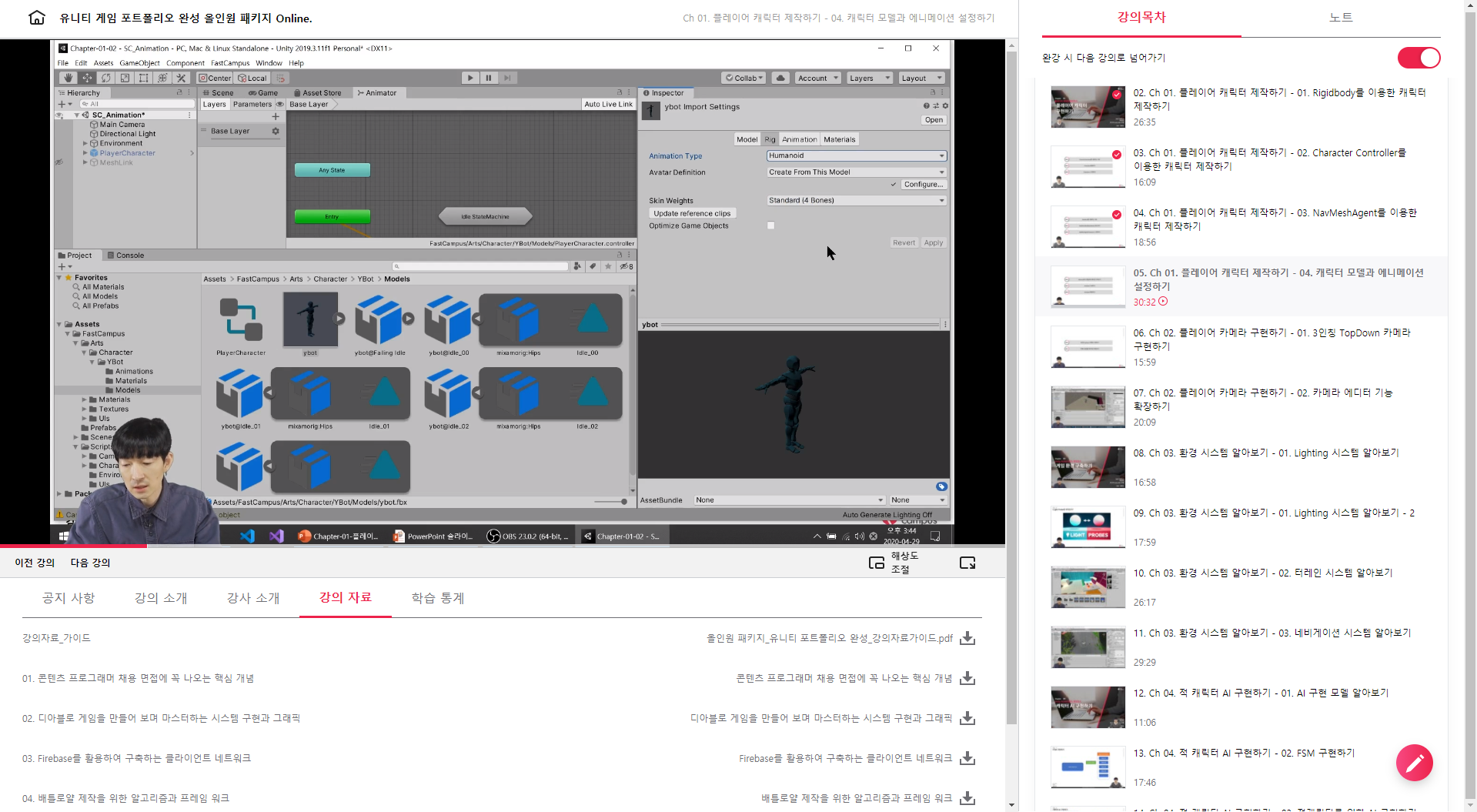
Task: Go to 다음 강의
Action: point(90,563)
